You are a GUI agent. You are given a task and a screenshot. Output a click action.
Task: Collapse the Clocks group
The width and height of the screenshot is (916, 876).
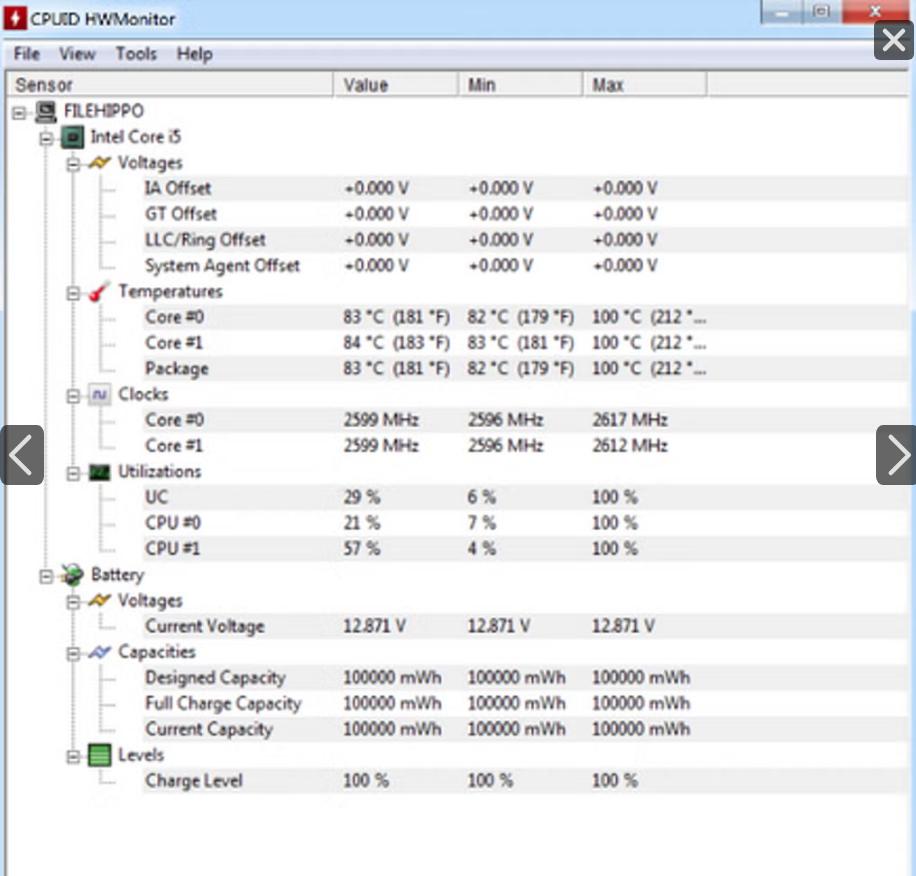pos(73,397)
